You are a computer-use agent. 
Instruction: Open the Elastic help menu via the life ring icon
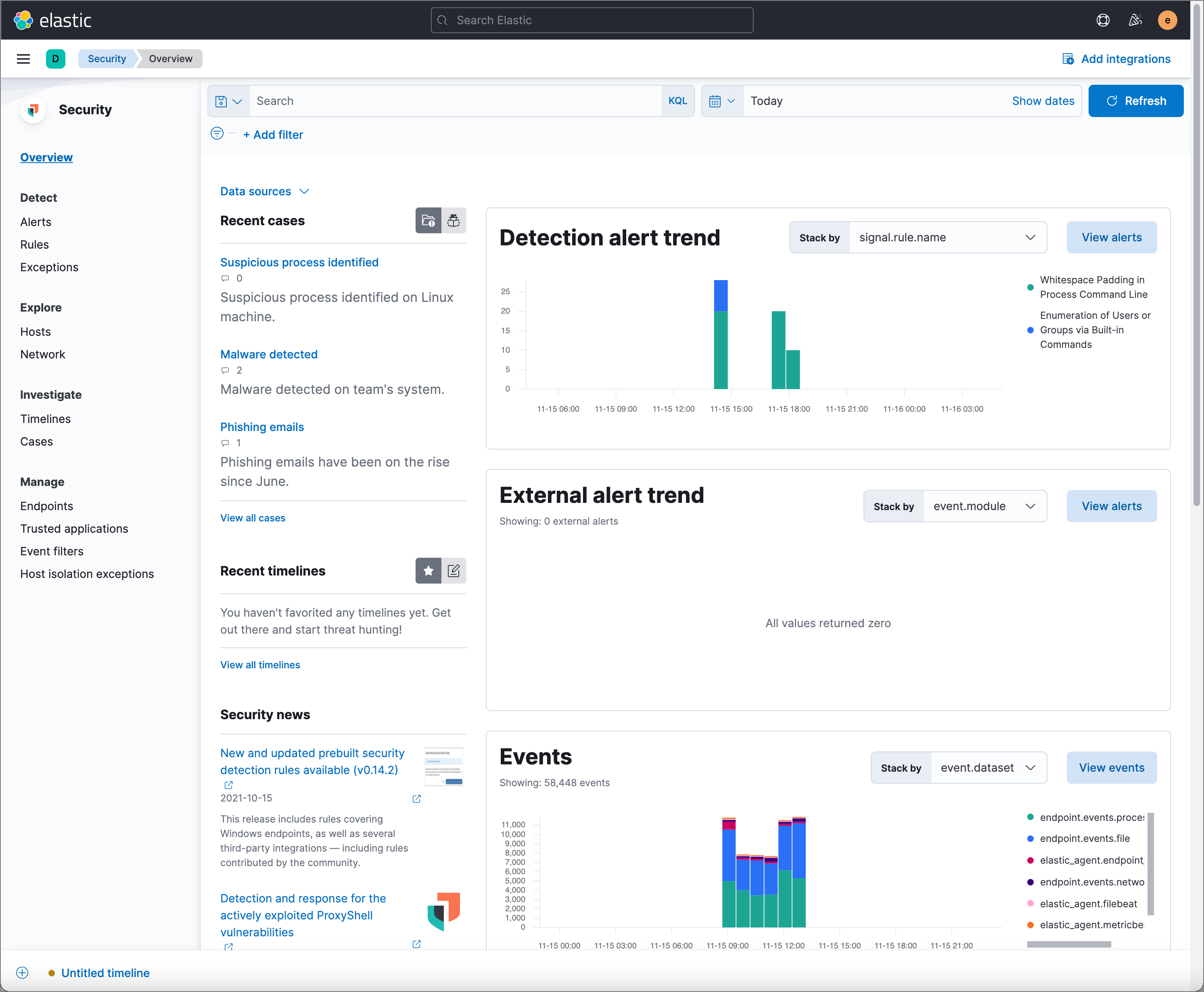tap(1103, 20)
